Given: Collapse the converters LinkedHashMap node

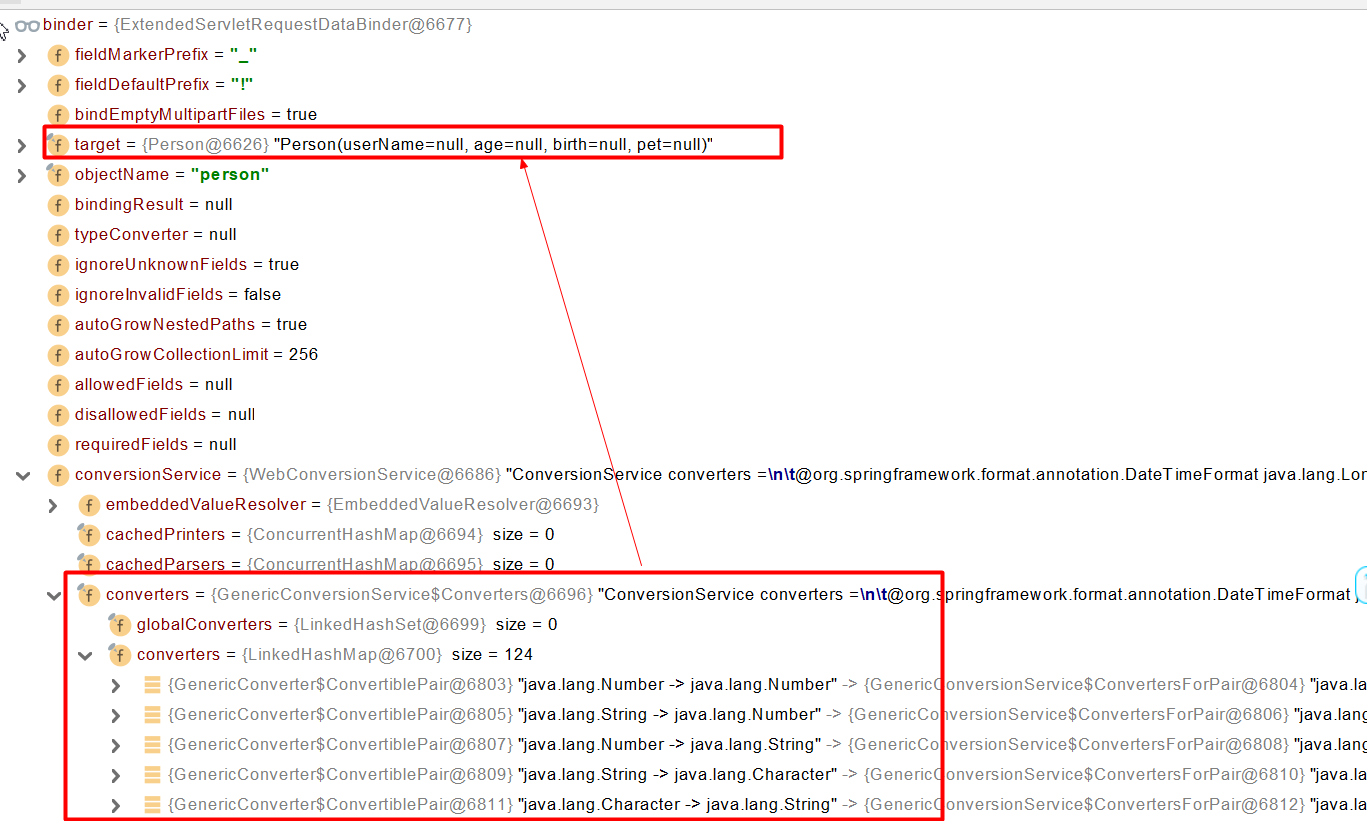Looking at the screenshot, I should tap(85, 655).
